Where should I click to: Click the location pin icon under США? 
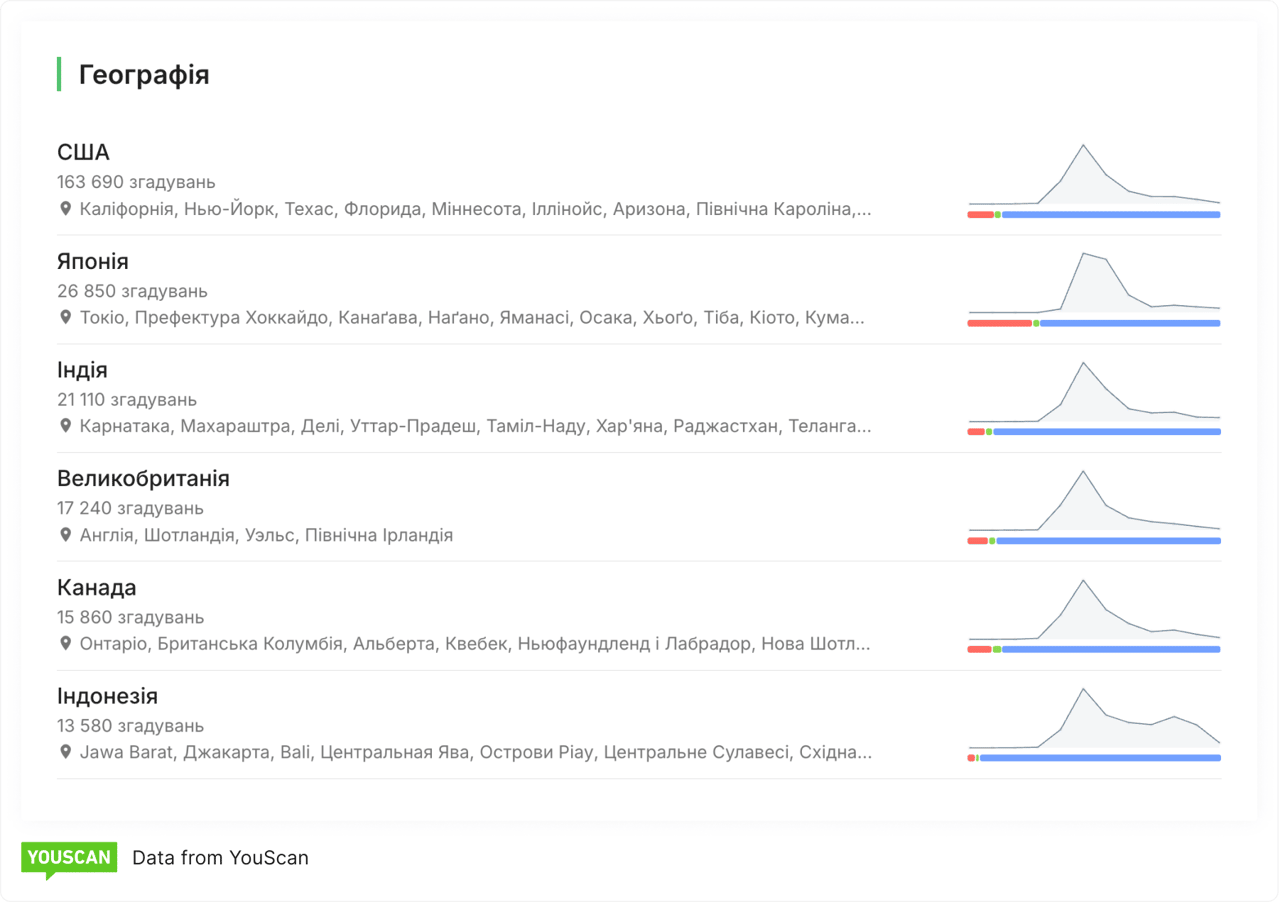(x=66, y=209)
